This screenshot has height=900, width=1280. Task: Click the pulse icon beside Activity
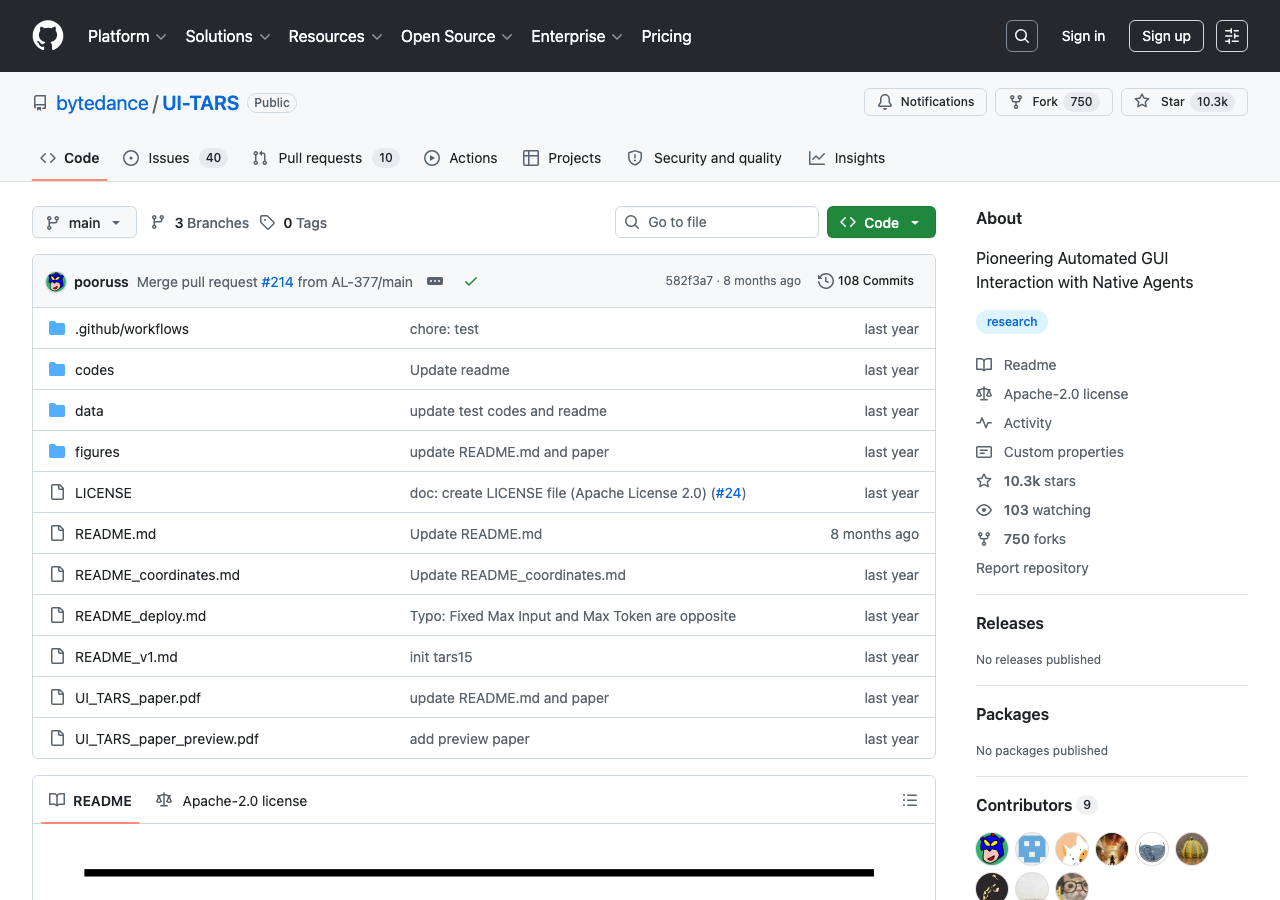tap(984, 423)
